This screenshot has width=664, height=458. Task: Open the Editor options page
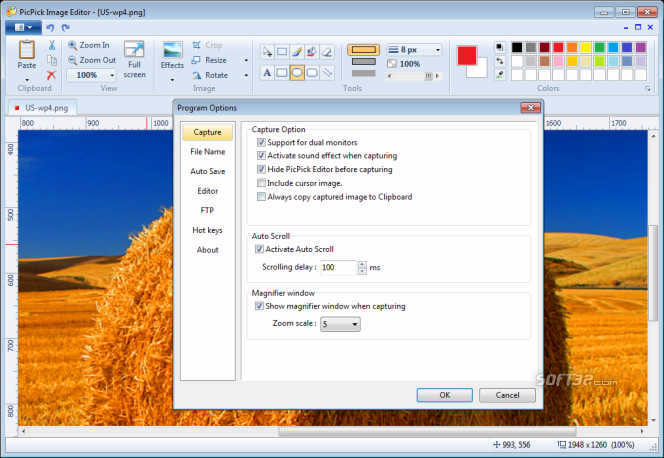point(208,191)
